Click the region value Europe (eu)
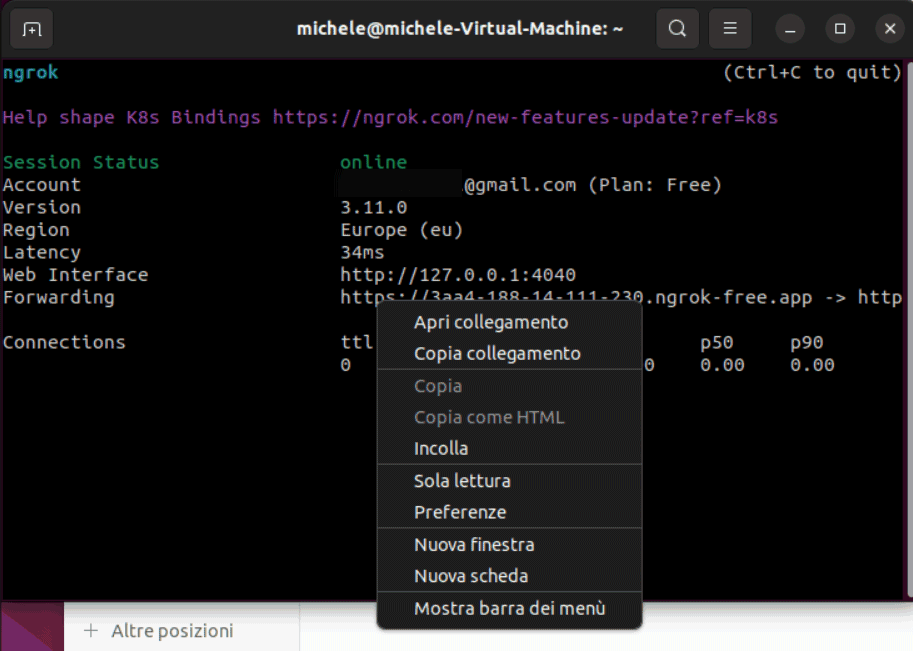 (402, 230)
